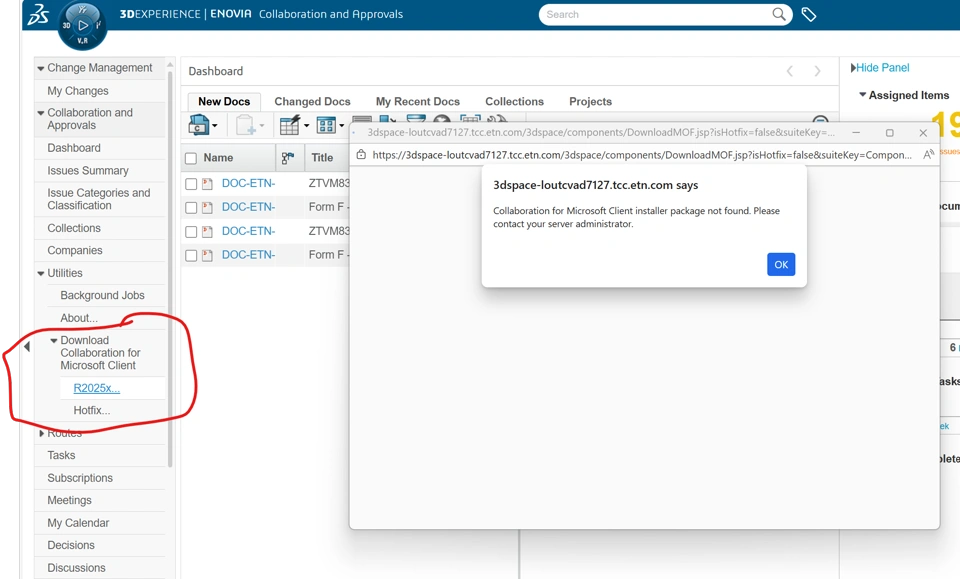Open Background Jobs under Utilities
The image size is (960, 579).
(102, 296)
